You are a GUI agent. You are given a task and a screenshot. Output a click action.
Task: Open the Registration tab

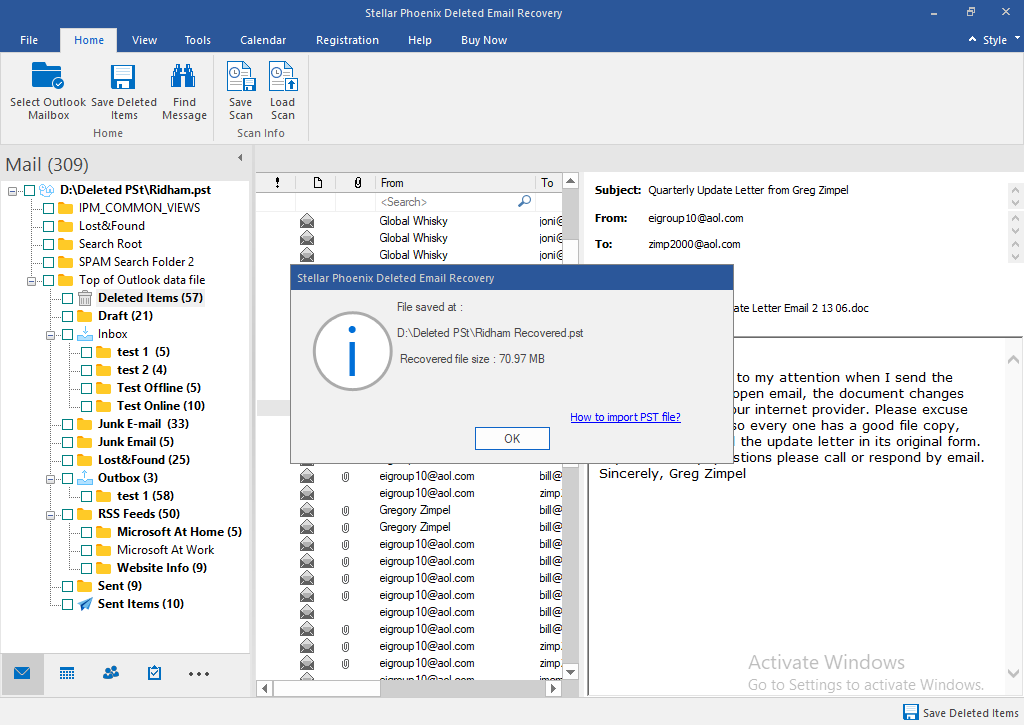coord(347,40)
